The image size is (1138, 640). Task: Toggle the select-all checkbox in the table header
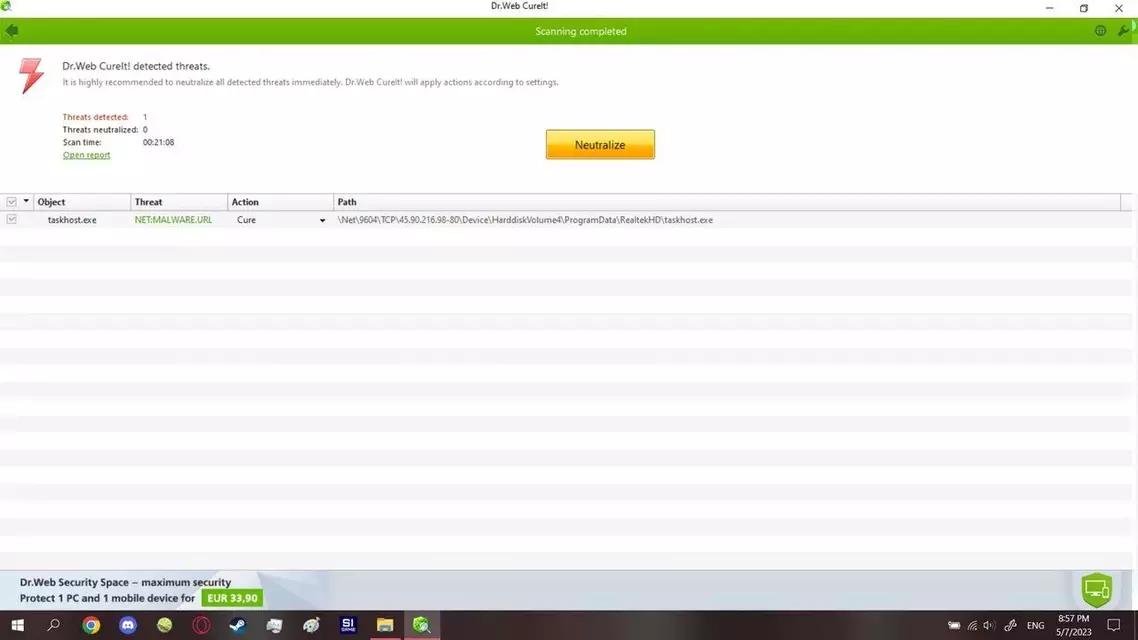click(x=12, y=202)
